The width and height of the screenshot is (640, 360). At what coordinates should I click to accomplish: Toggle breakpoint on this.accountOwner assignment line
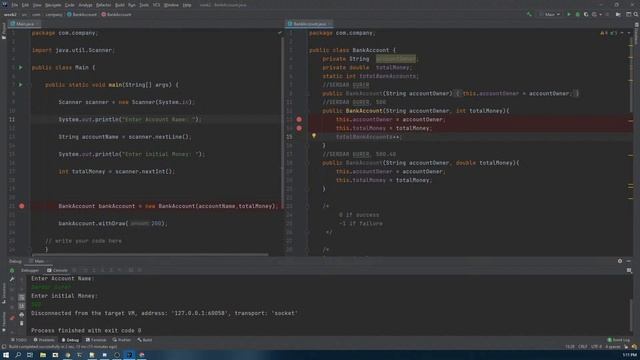(x=299, y=119)
